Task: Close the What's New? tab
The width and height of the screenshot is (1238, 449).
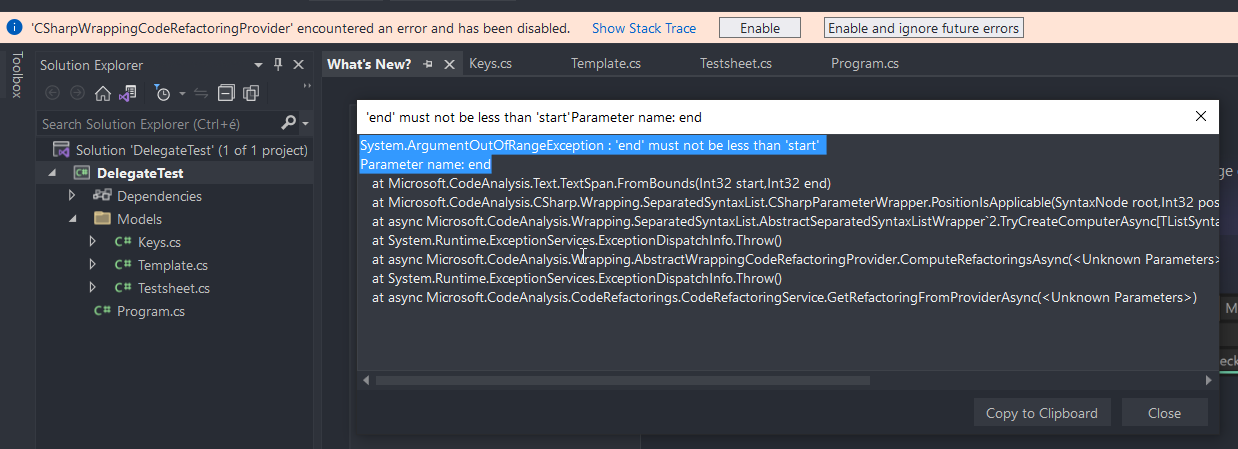Action: coord(449,64)
